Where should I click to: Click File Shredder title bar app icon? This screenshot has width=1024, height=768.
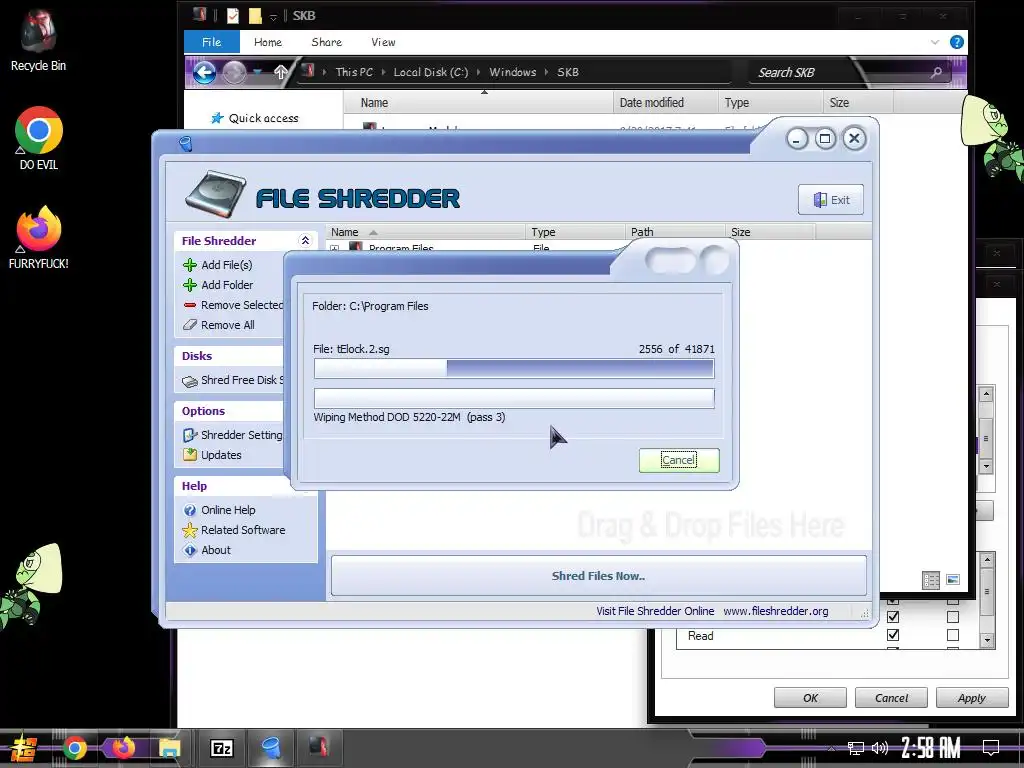[x=185, y=143]
